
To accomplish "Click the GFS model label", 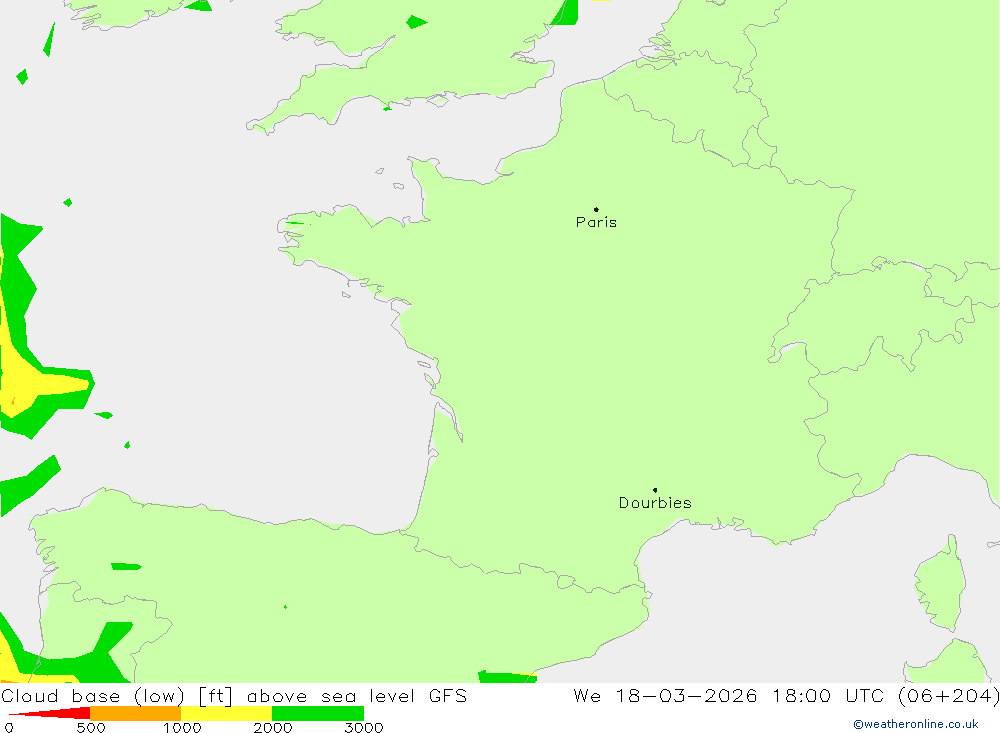I will (448, 695).
